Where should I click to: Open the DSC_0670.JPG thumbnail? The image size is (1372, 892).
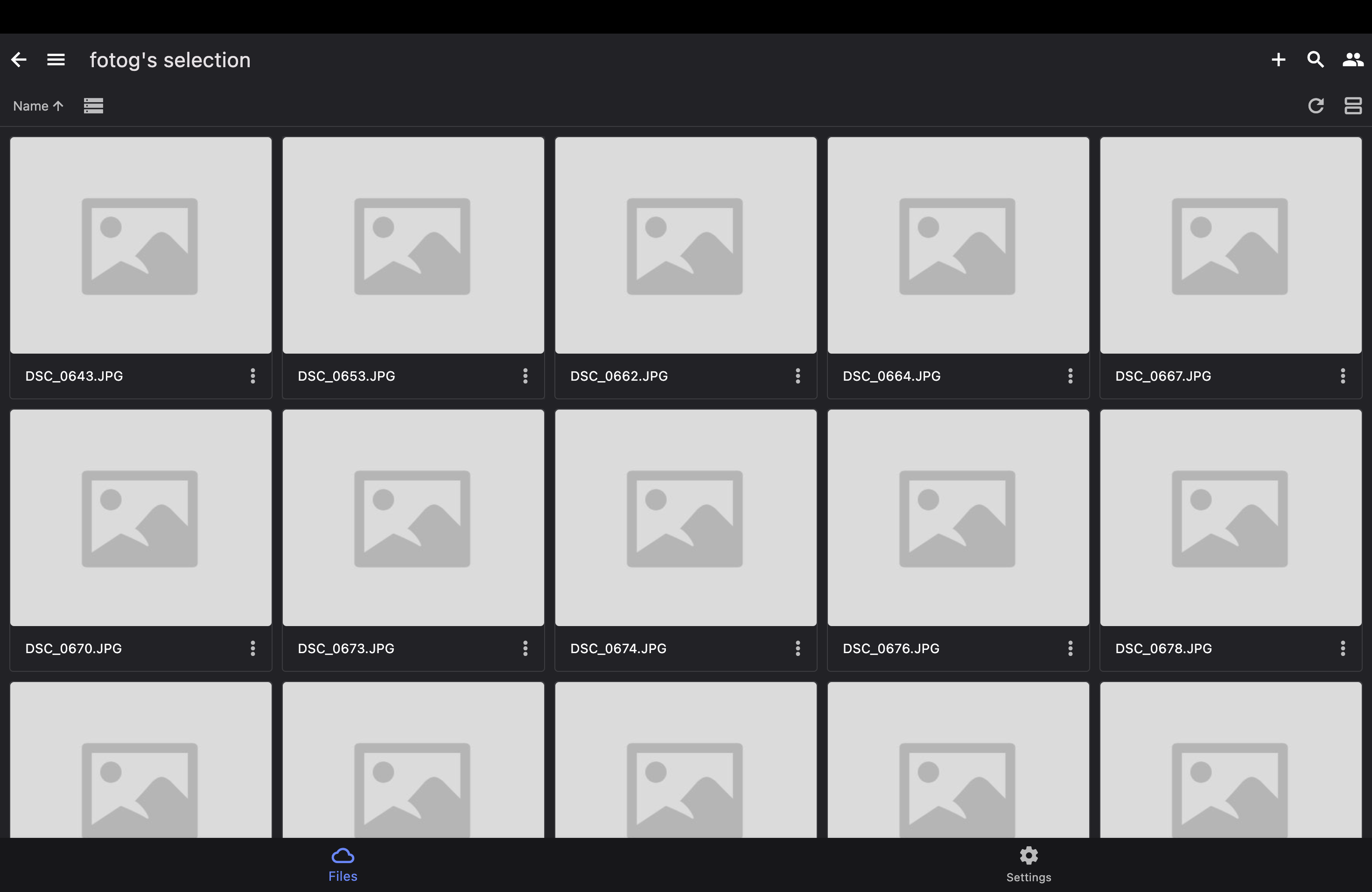pos(140,517)
